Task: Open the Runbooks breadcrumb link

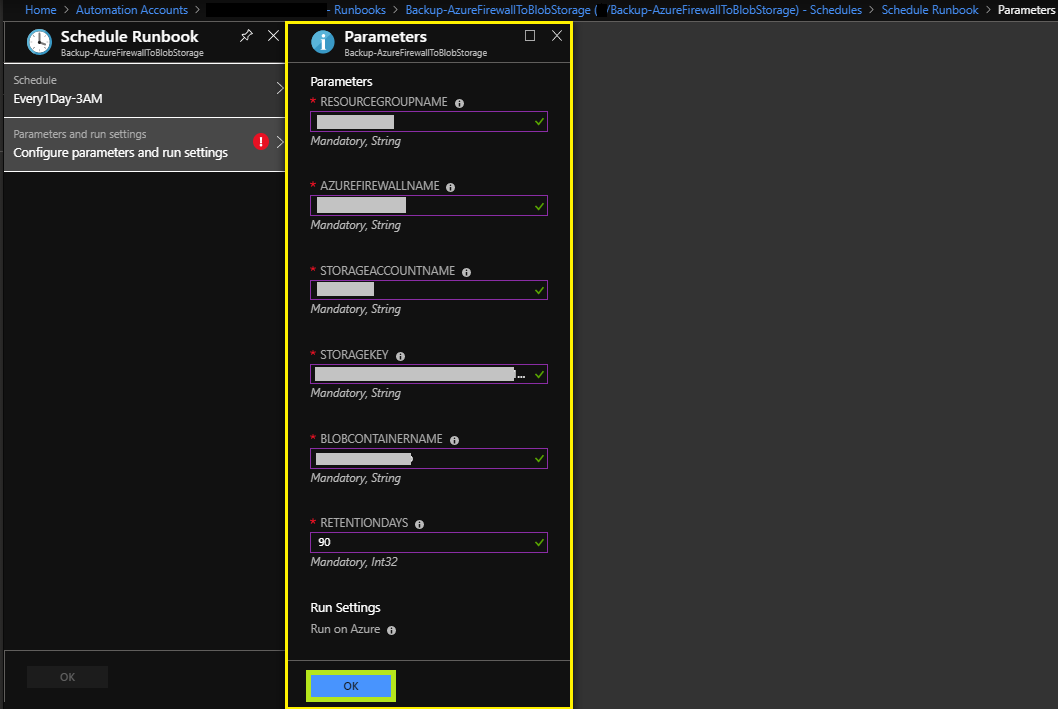Action: pyautogui.click(x=360, y=10)
